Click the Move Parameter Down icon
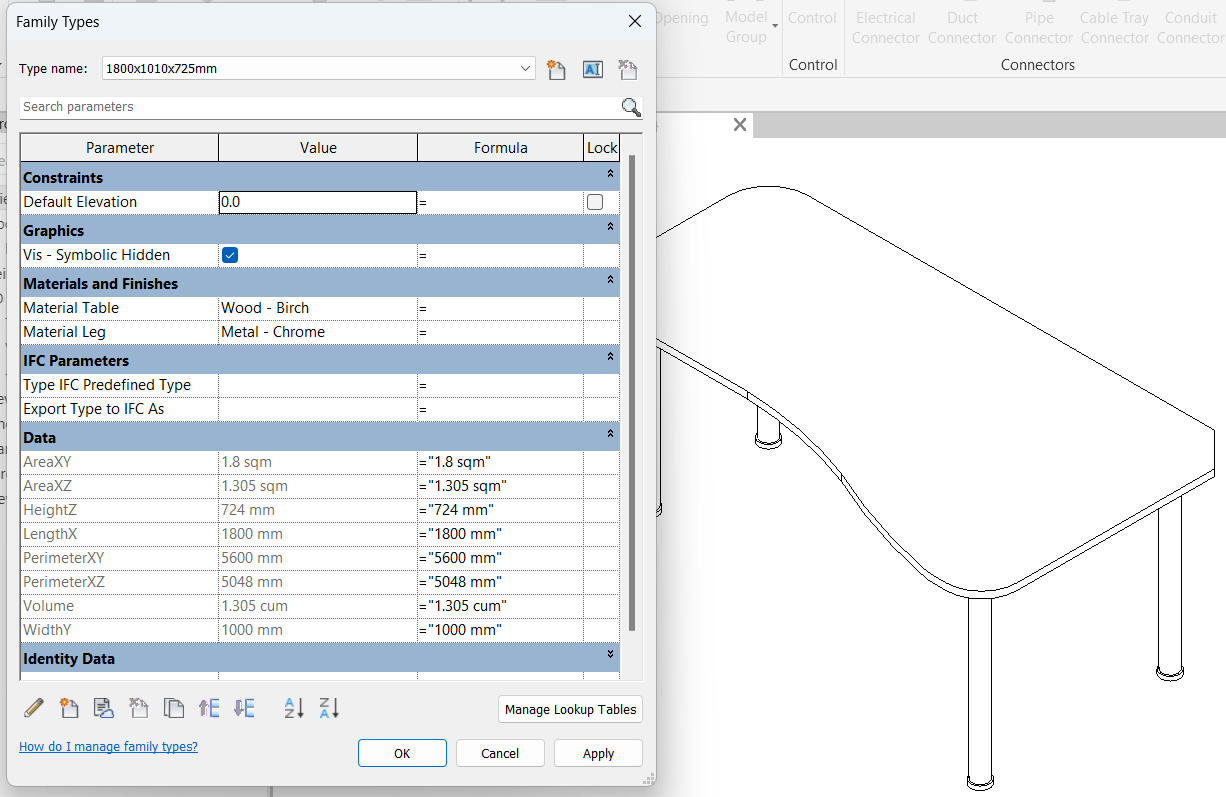The height and width of the screenshot is (797, 1226). pyautogui.click(x=244, y=708)
